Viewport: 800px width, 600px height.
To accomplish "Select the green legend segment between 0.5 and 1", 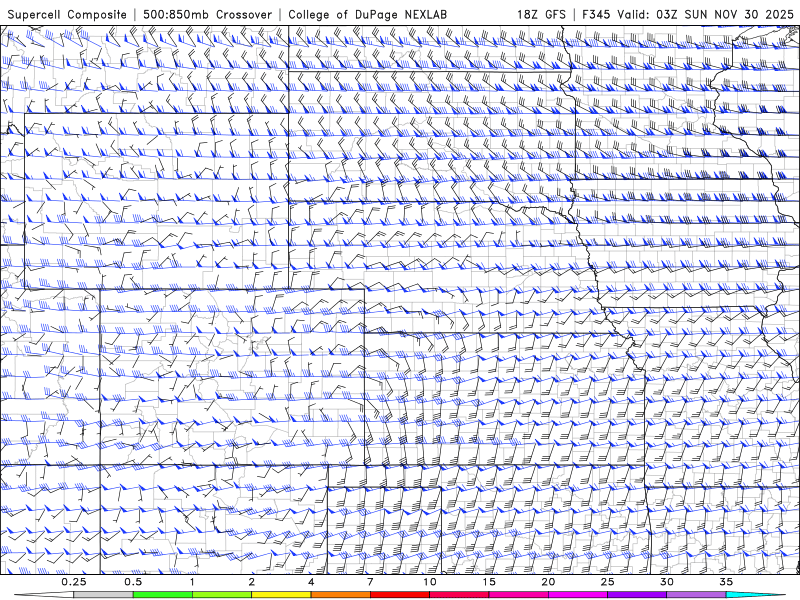I will tap(163, 595).
